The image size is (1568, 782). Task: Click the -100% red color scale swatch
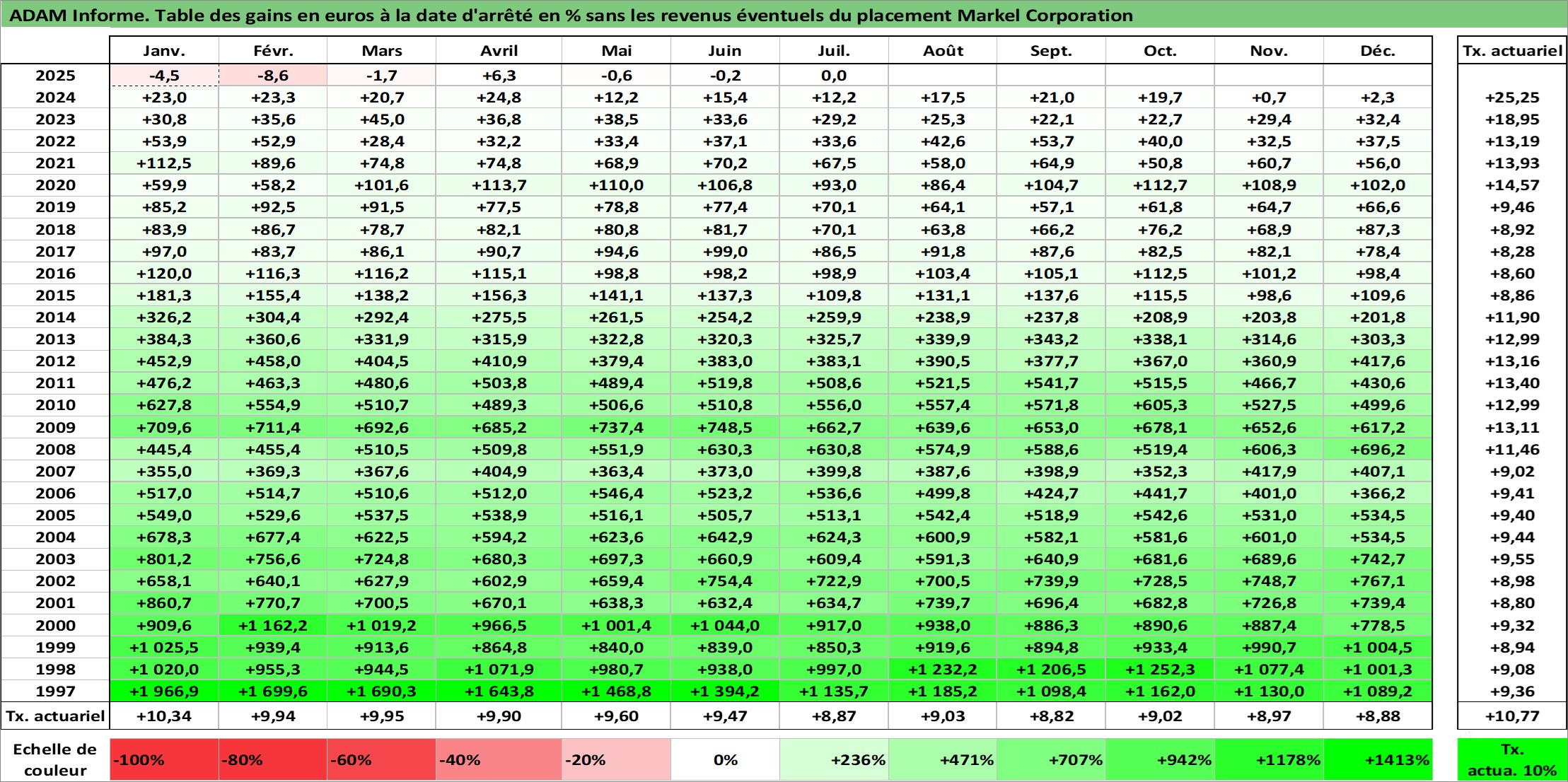[x=164, y=760]
